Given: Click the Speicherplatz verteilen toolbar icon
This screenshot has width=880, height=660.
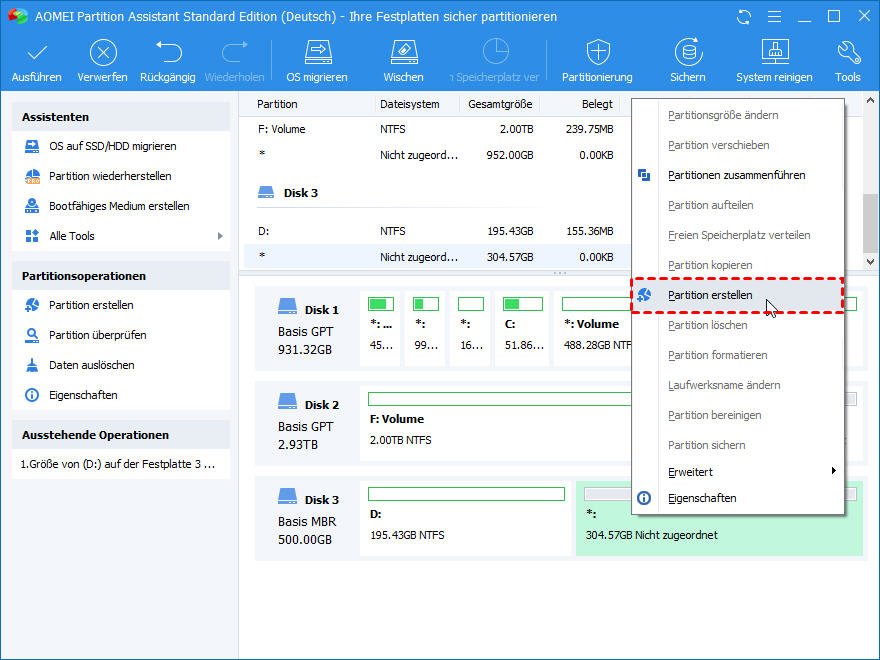Looking at the screenshot, I should click(496, 52).
